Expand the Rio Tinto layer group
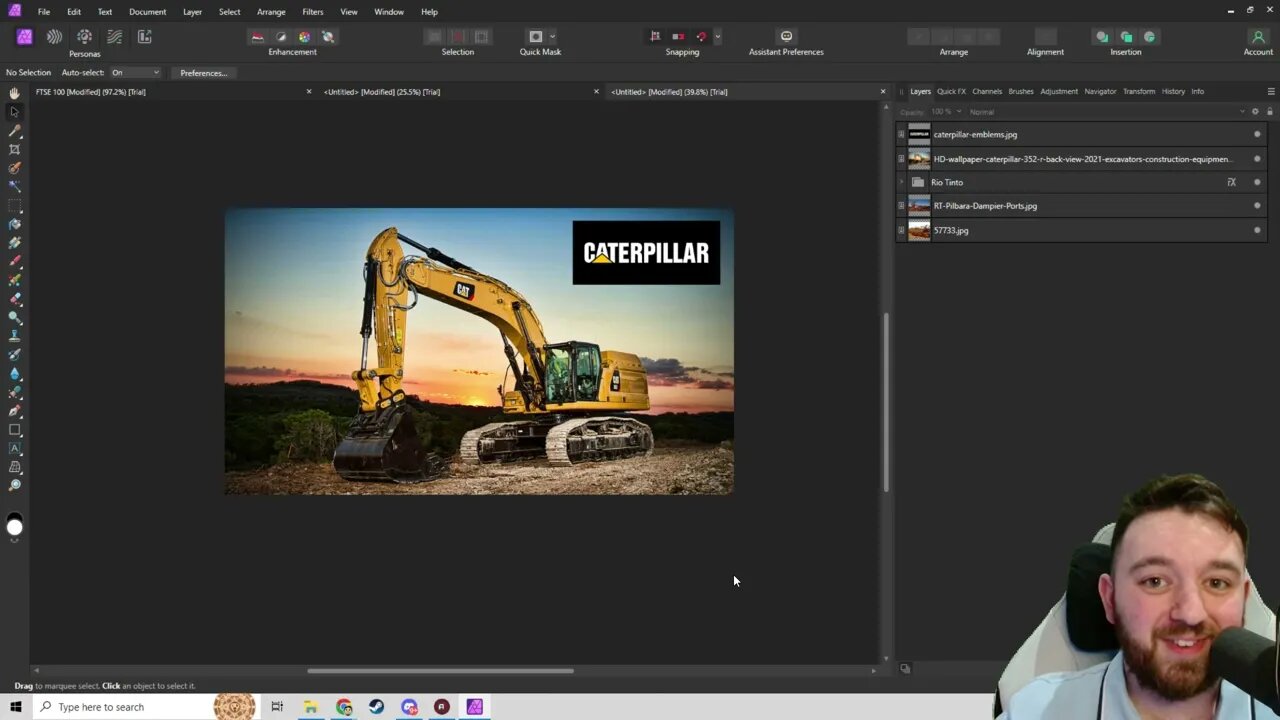 (901, 182)
